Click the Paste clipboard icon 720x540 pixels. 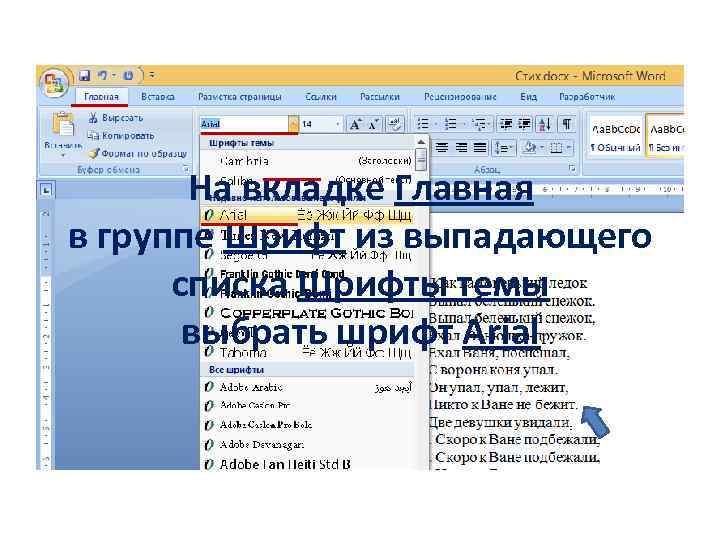click(62, 124)
